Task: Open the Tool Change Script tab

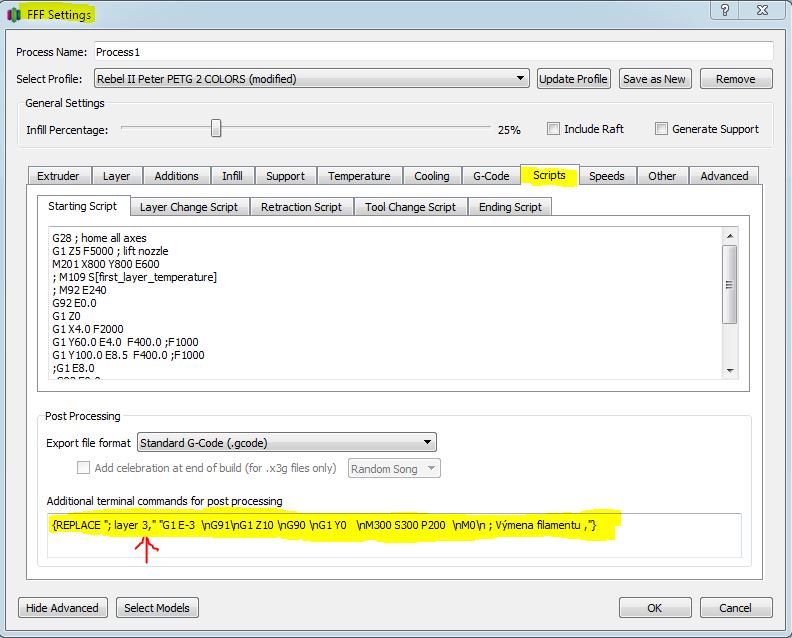Action: 410,207
